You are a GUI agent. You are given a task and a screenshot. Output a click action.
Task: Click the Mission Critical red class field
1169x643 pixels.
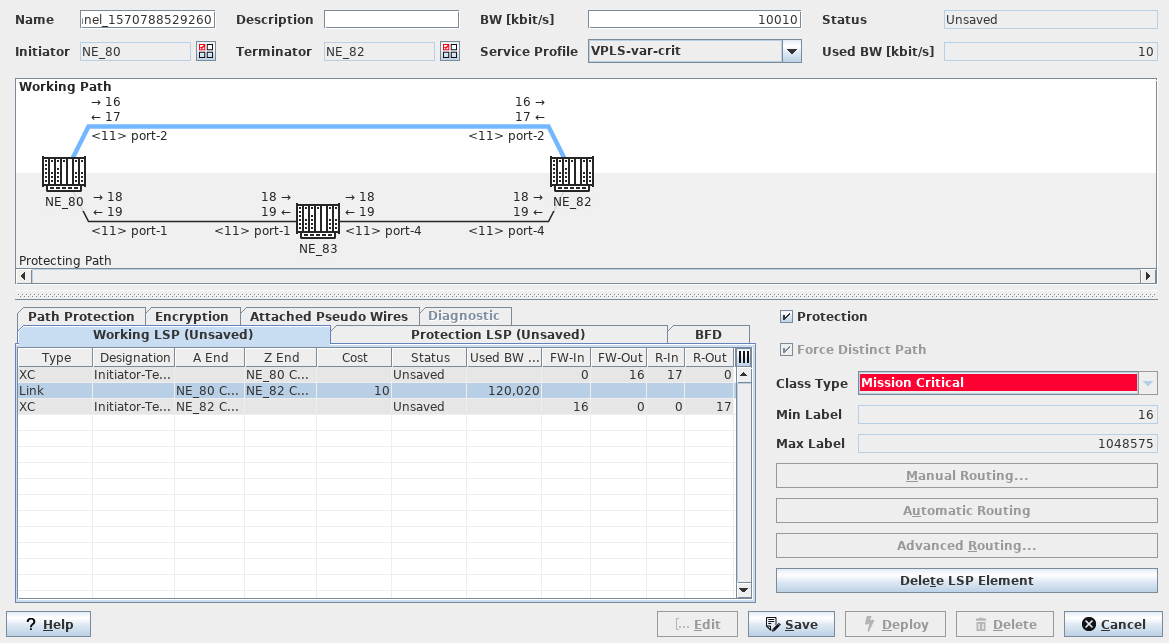point(997,383)
